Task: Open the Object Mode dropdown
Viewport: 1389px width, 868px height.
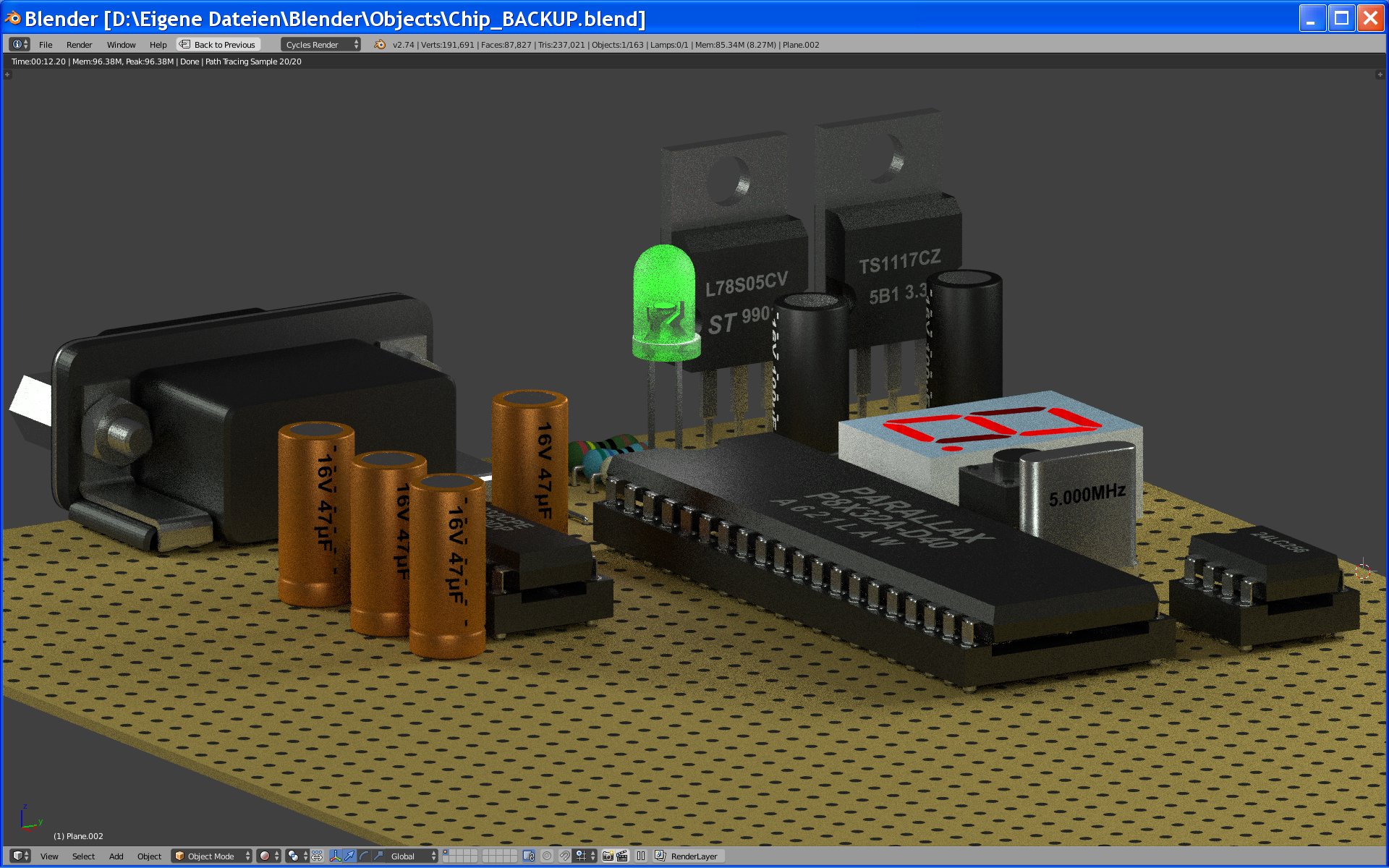Action: click(x=212, y=856)
